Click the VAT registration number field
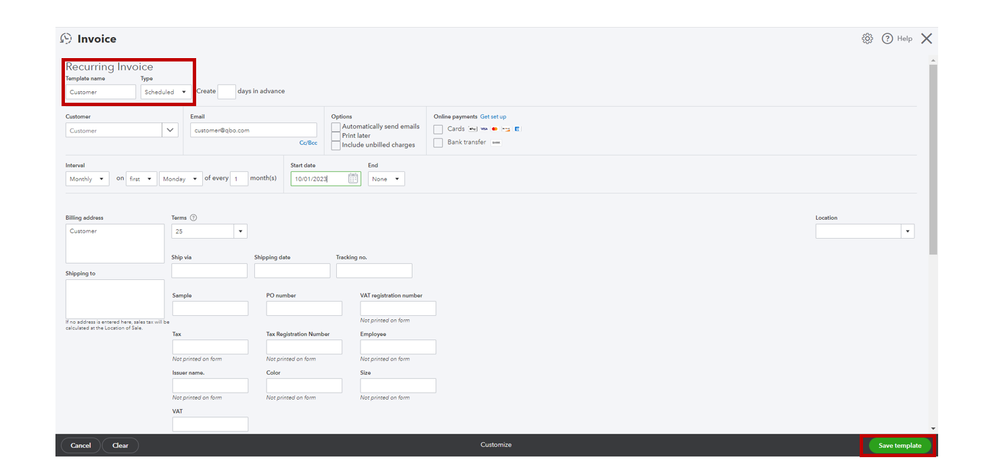The image size is (999, 474). pyautogui.click(x=398, y=308)
